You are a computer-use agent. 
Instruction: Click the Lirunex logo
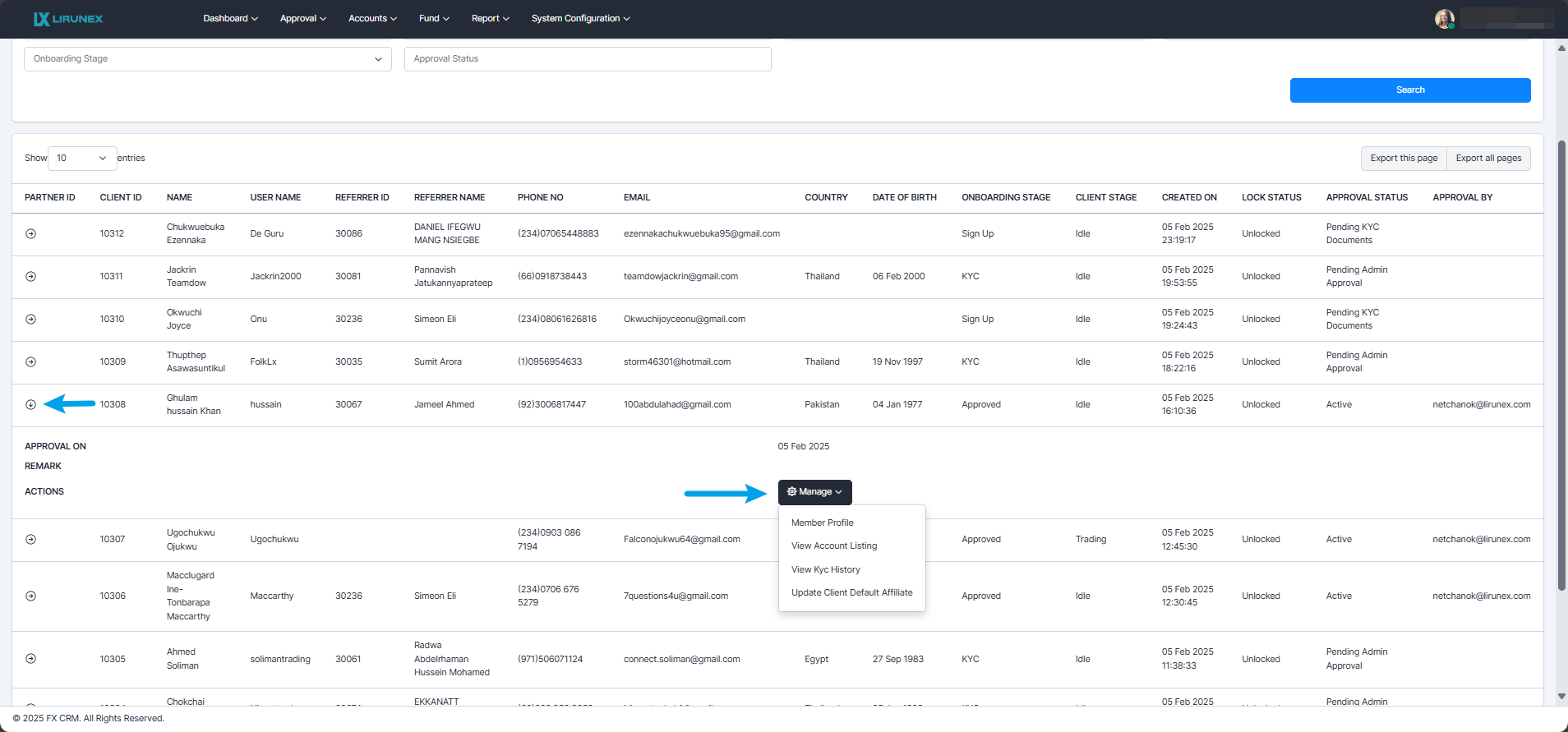pyautogui.click(x=67, y=19)
